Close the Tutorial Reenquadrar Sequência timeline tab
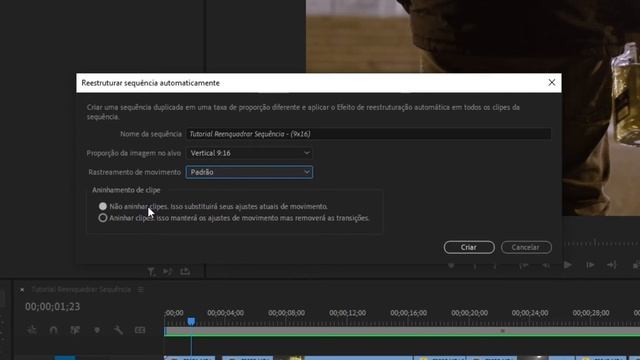Viewport: 640px width, 360px height. 22,290
